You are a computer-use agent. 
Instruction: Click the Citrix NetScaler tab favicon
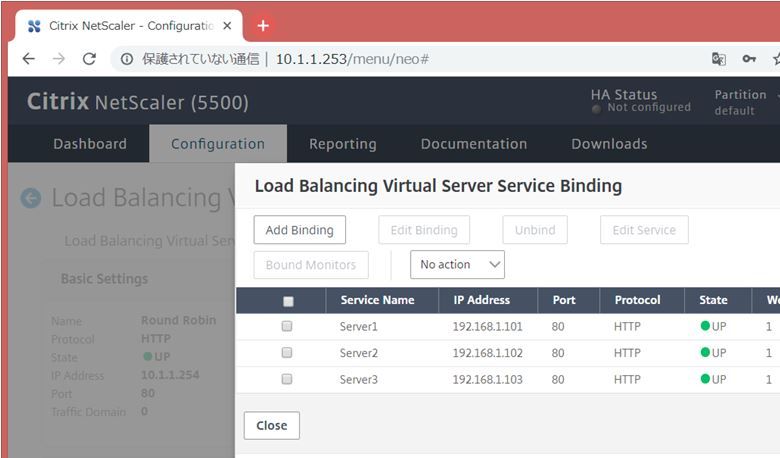[x=34, y=26]
